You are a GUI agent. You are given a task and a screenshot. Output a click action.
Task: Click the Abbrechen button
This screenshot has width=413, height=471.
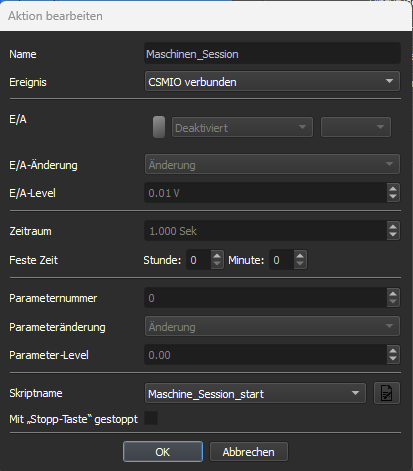point(249,452)
